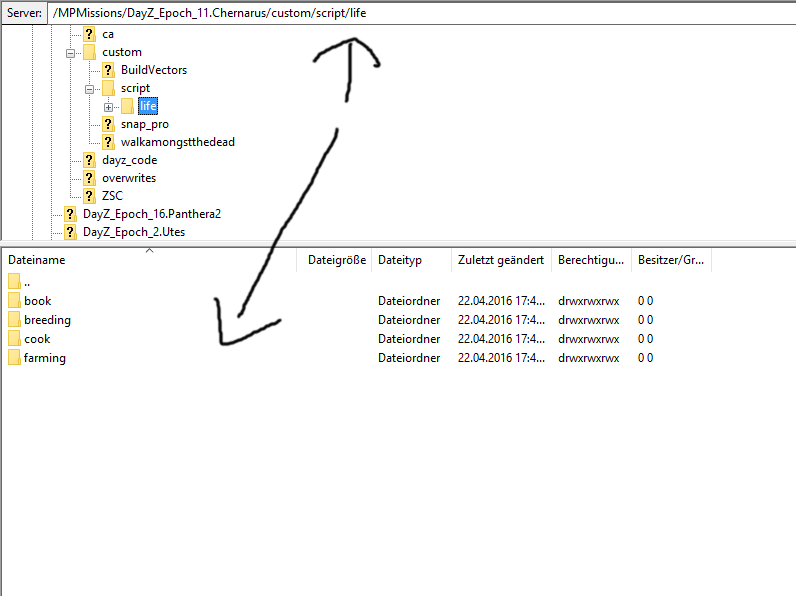Viewport: 796px width, 596px height.
Task: Click folder icon of parent directory row
Action: pyautogui.click(x=14, y=281)
